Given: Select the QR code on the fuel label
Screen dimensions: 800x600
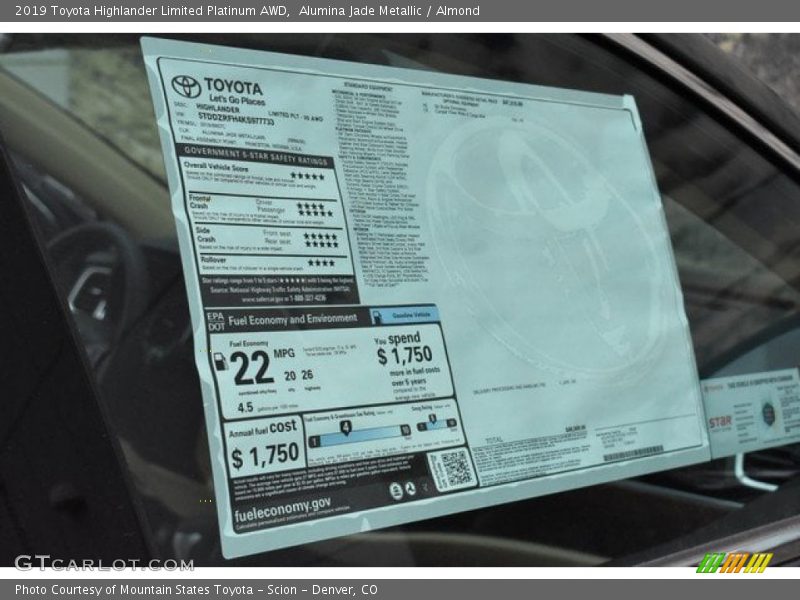Looking at the screenshot, I should click(x=456, y=468).
